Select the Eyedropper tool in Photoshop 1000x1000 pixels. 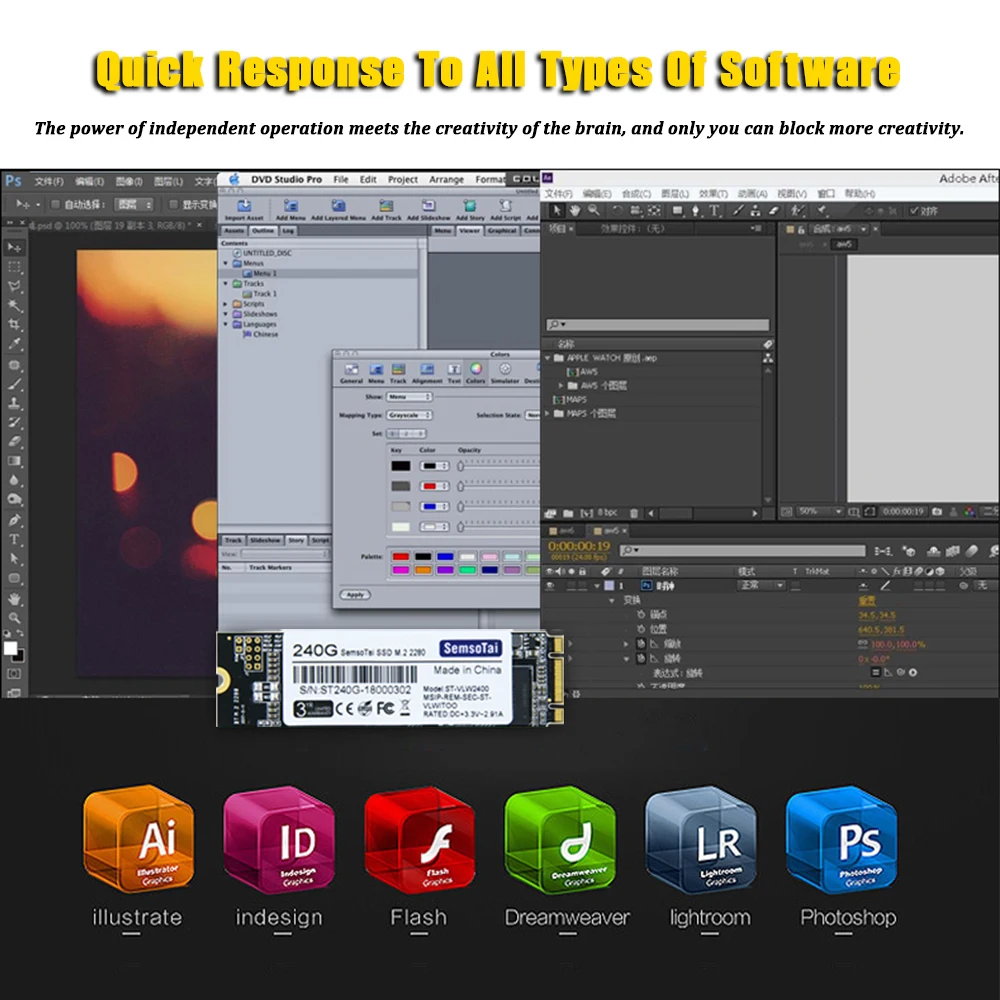click(x=14, y=344)
